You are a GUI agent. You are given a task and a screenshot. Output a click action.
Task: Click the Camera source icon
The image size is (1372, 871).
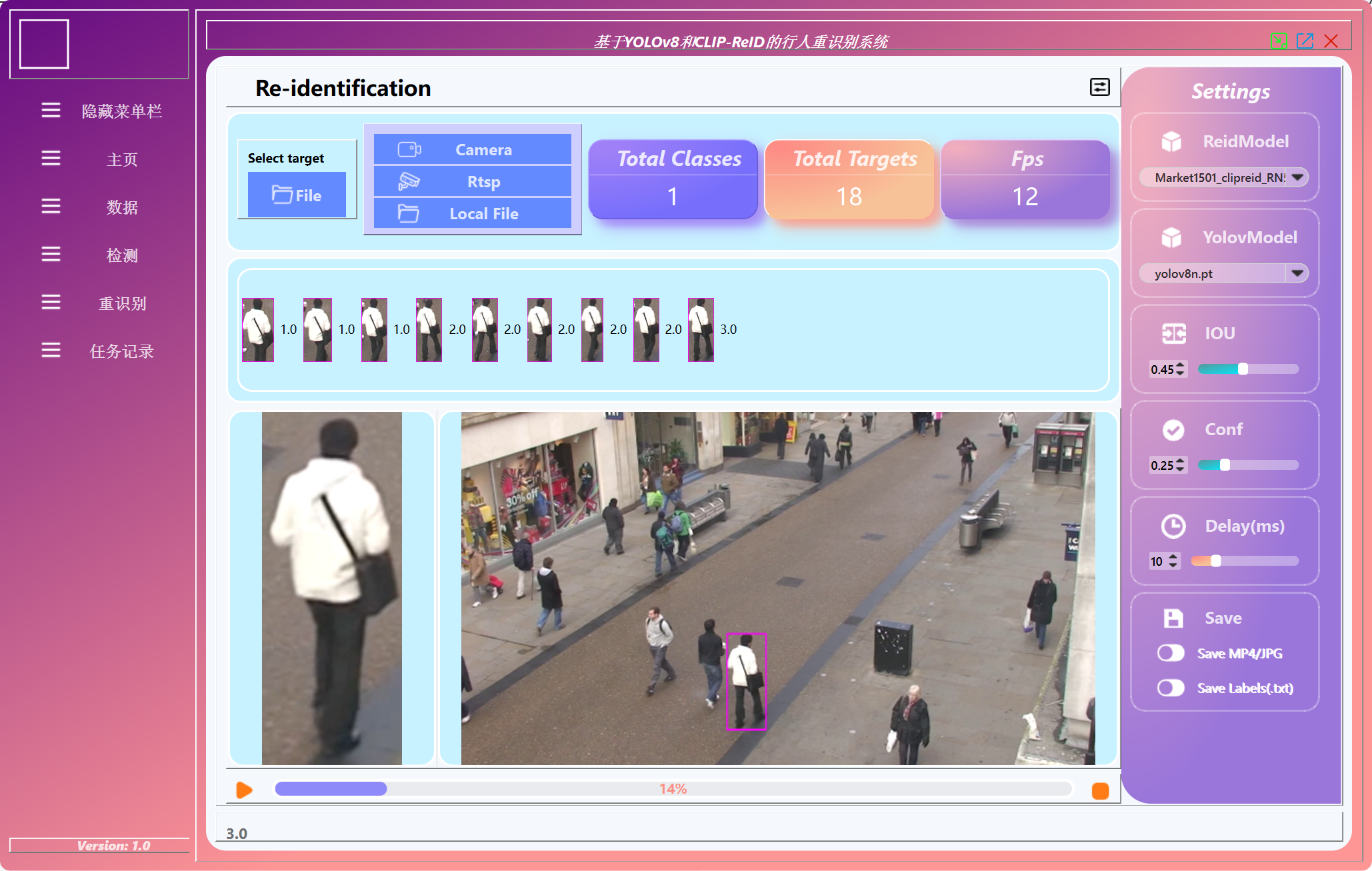(x=409, y=149)
